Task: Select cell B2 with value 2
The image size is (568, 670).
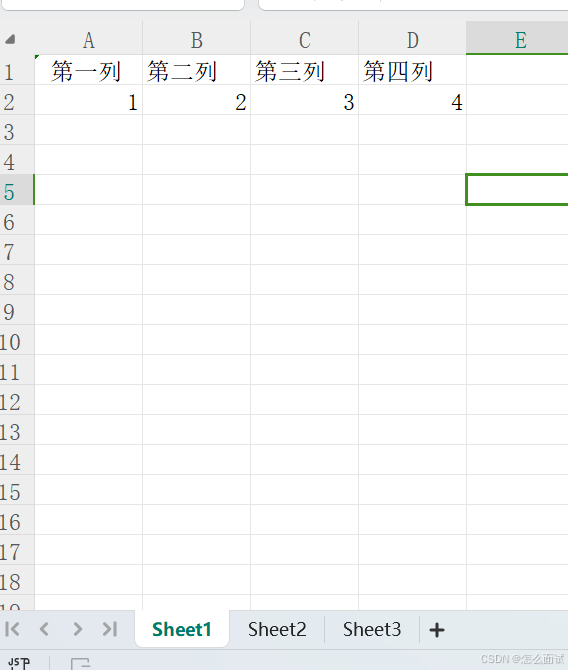Action: click(x=197, y=100)
